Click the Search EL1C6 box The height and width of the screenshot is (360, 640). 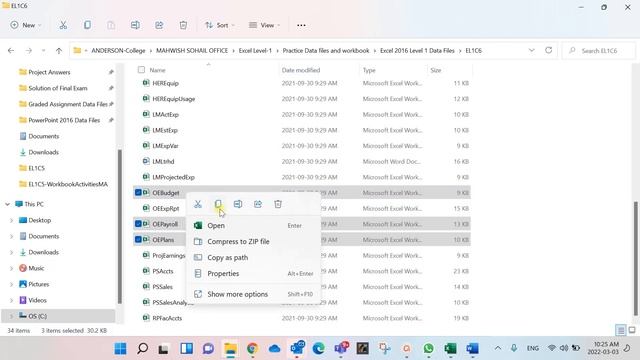[x=599, y=51]
